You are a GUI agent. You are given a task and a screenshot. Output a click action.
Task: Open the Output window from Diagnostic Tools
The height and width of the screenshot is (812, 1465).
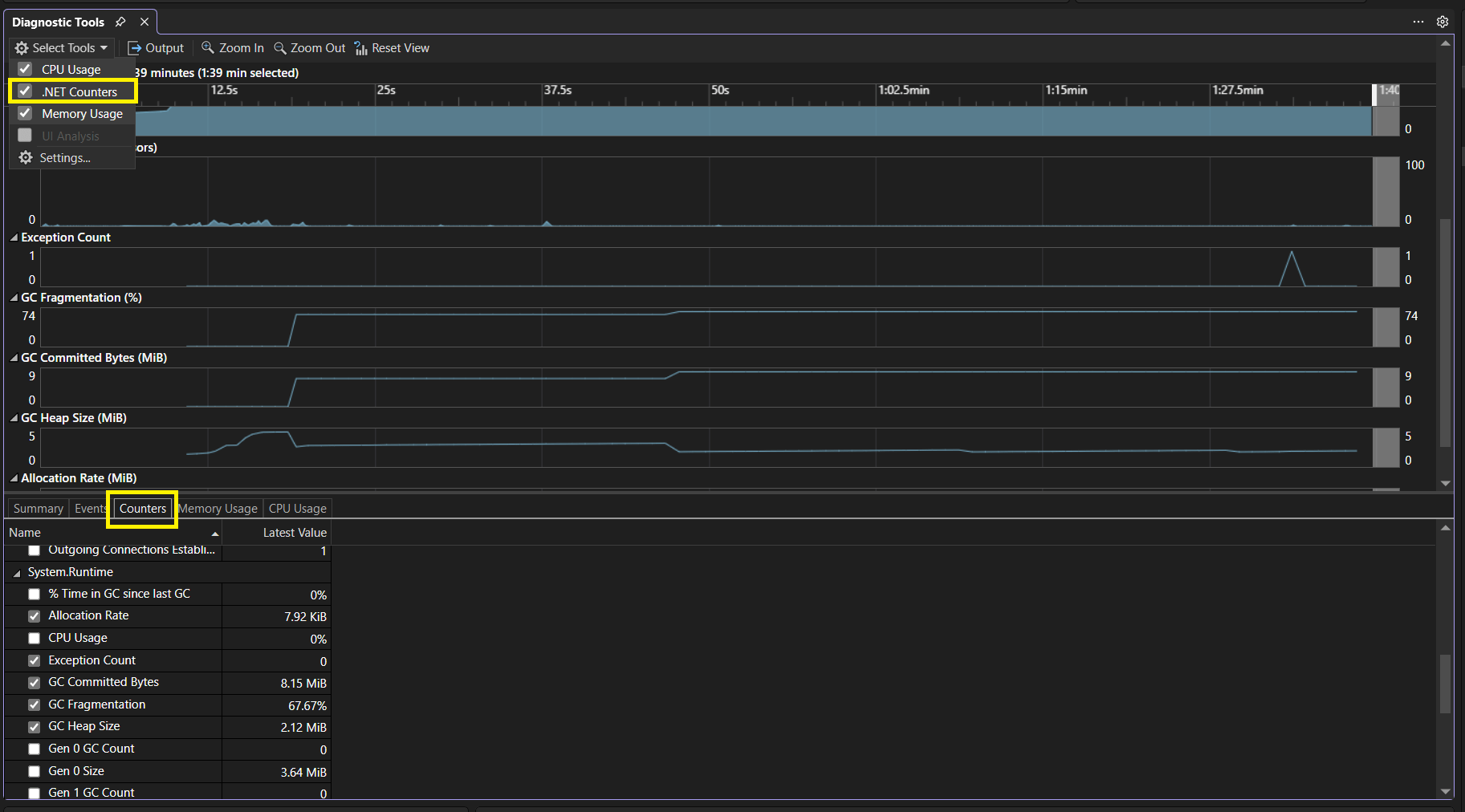157,47
